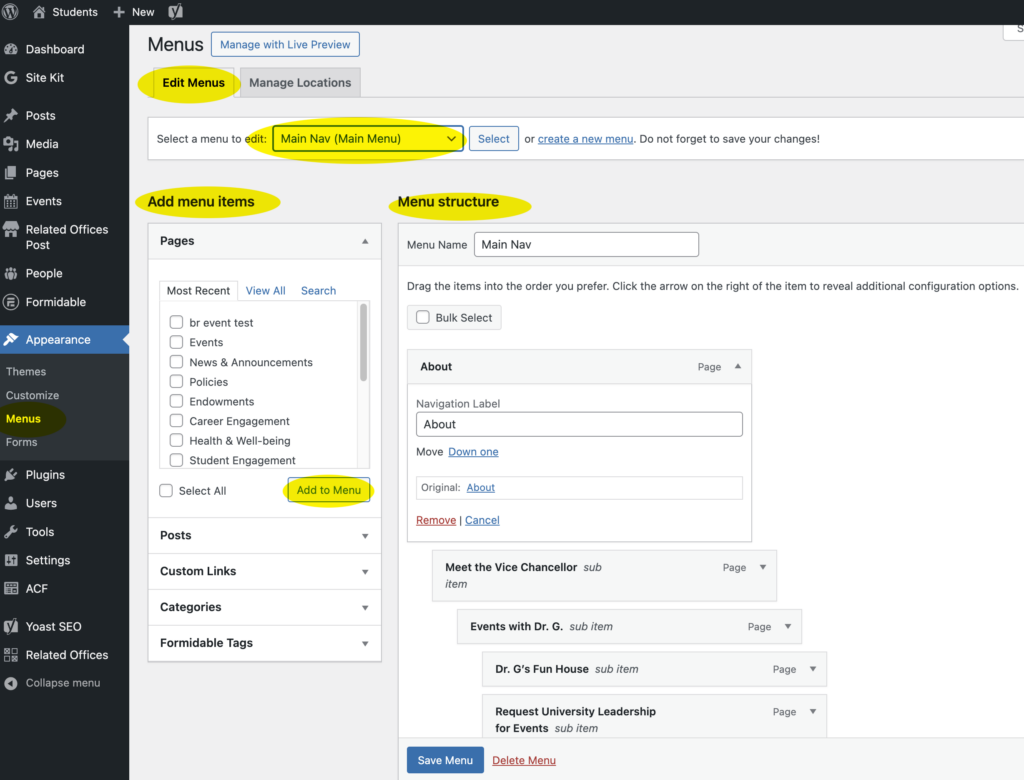Viewport: 1024px width, 780px height.
Task: Open the Main Nav menu dropdown
Action: pos(367,139)
